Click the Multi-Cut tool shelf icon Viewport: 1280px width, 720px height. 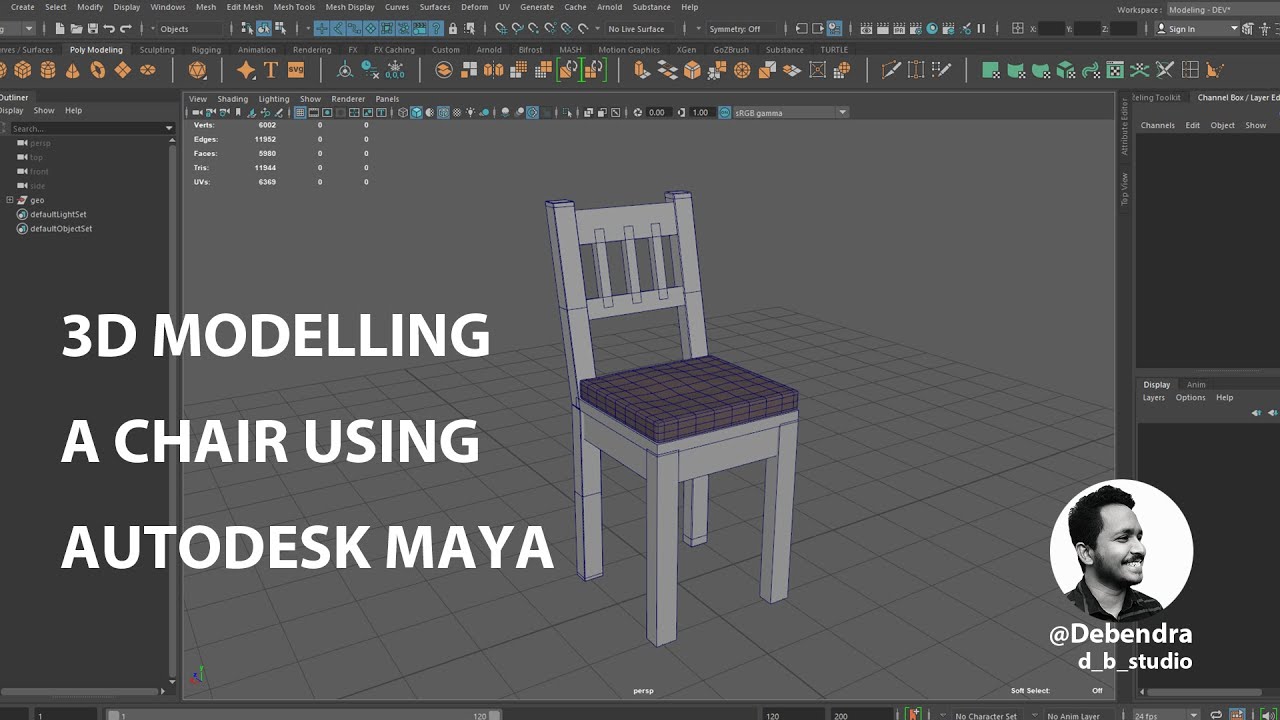coord(890,70)
